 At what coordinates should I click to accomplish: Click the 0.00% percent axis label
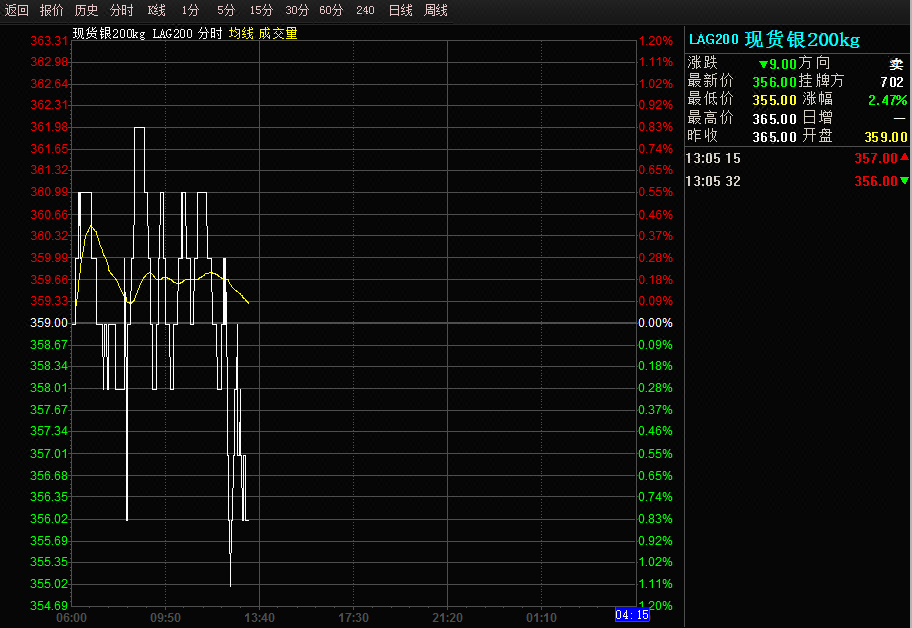656,323
